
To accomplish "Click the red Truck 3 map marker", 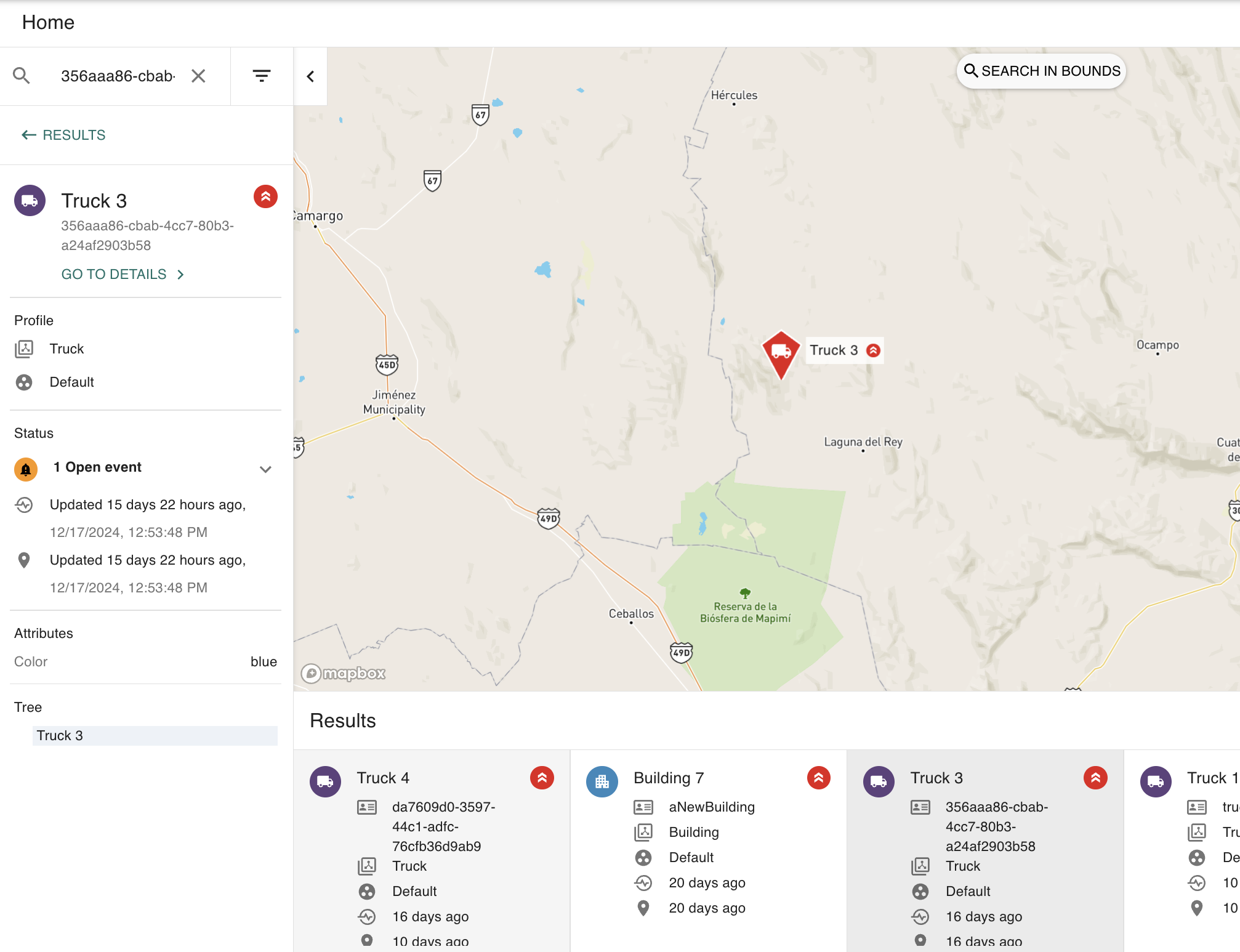I will 781,353.
